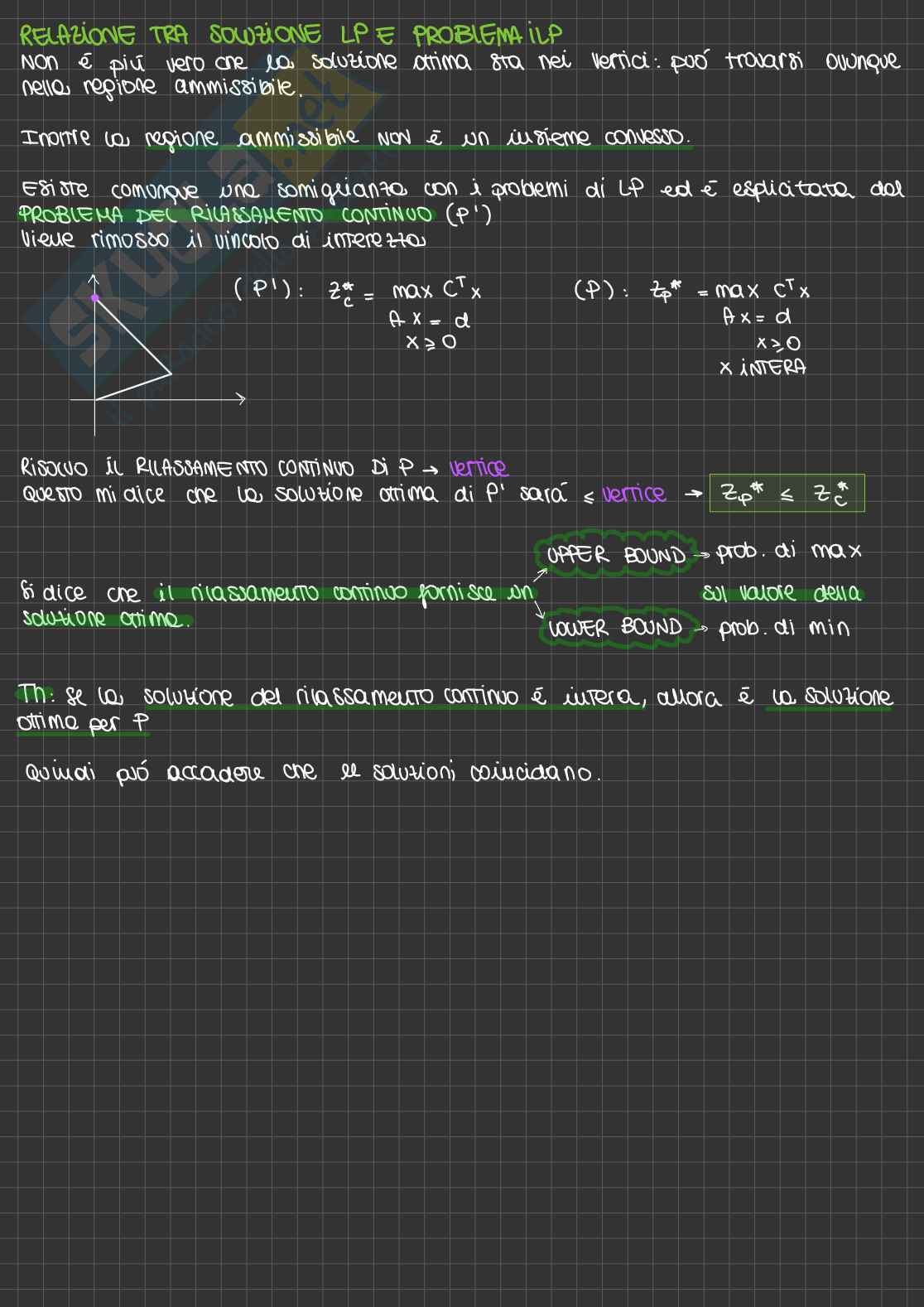Click the underlined 'regione ammissibile' phrase
924x1307 pixels.
[252, 137]
